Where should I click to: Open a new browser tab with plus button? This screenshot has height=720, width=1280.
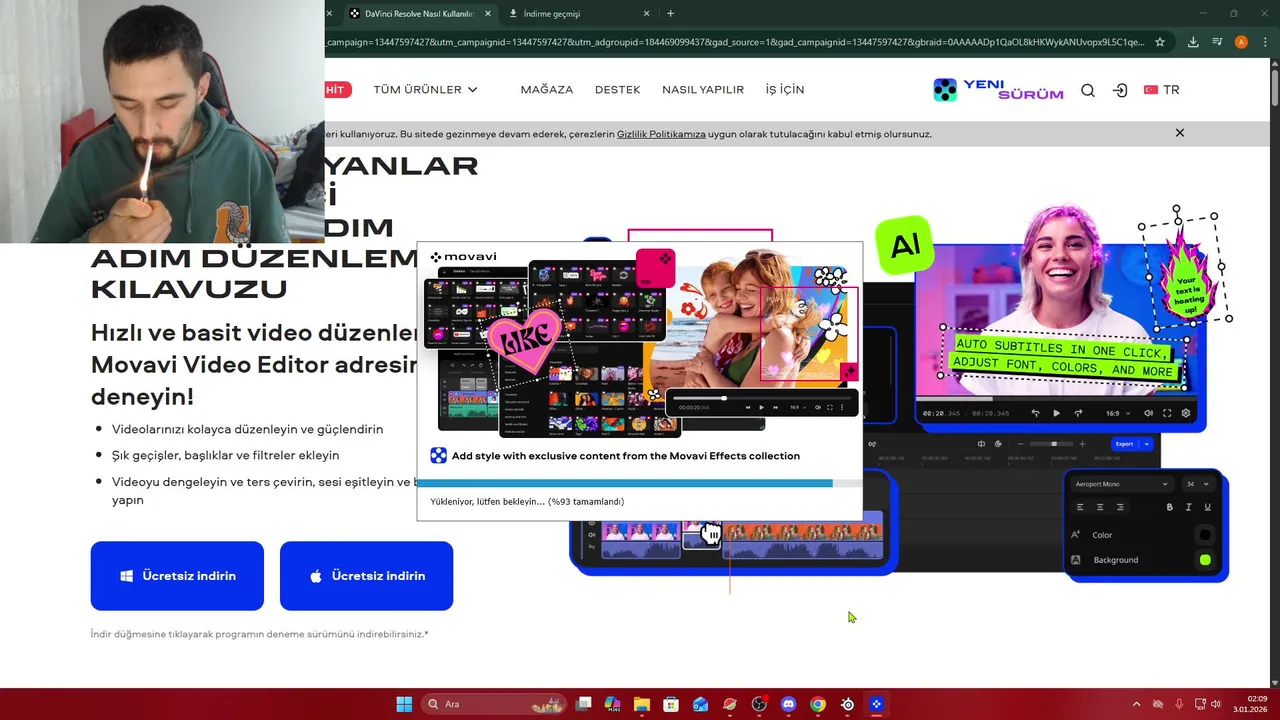[670, 14]
